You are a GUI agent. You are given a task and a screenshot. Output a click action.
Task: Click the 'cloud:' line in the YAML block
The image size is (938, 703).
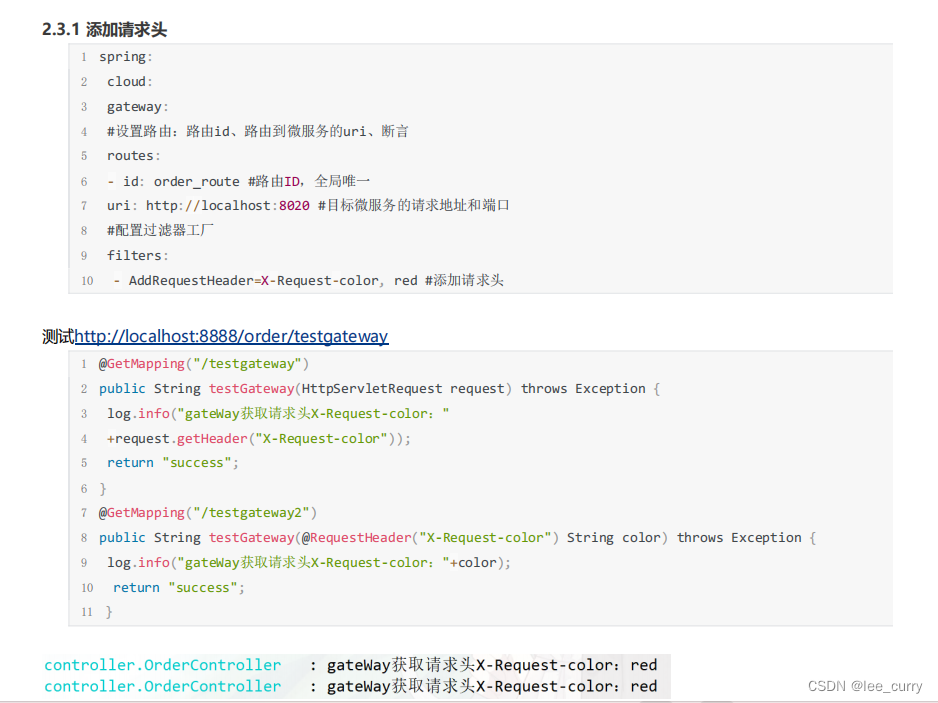coord(130,82)
